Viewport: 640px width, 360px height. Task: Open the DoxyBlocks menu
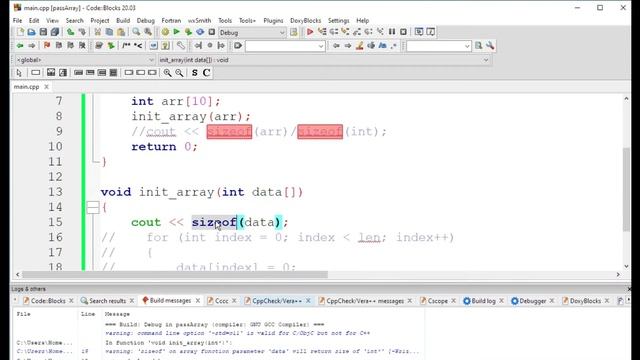(305, 20)
